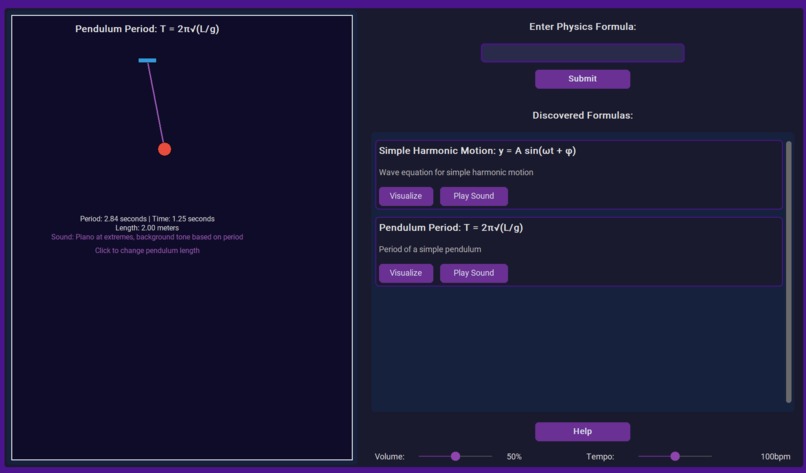Click the blue pendulum pivot bar
The image size is (806, 473).
147,60
